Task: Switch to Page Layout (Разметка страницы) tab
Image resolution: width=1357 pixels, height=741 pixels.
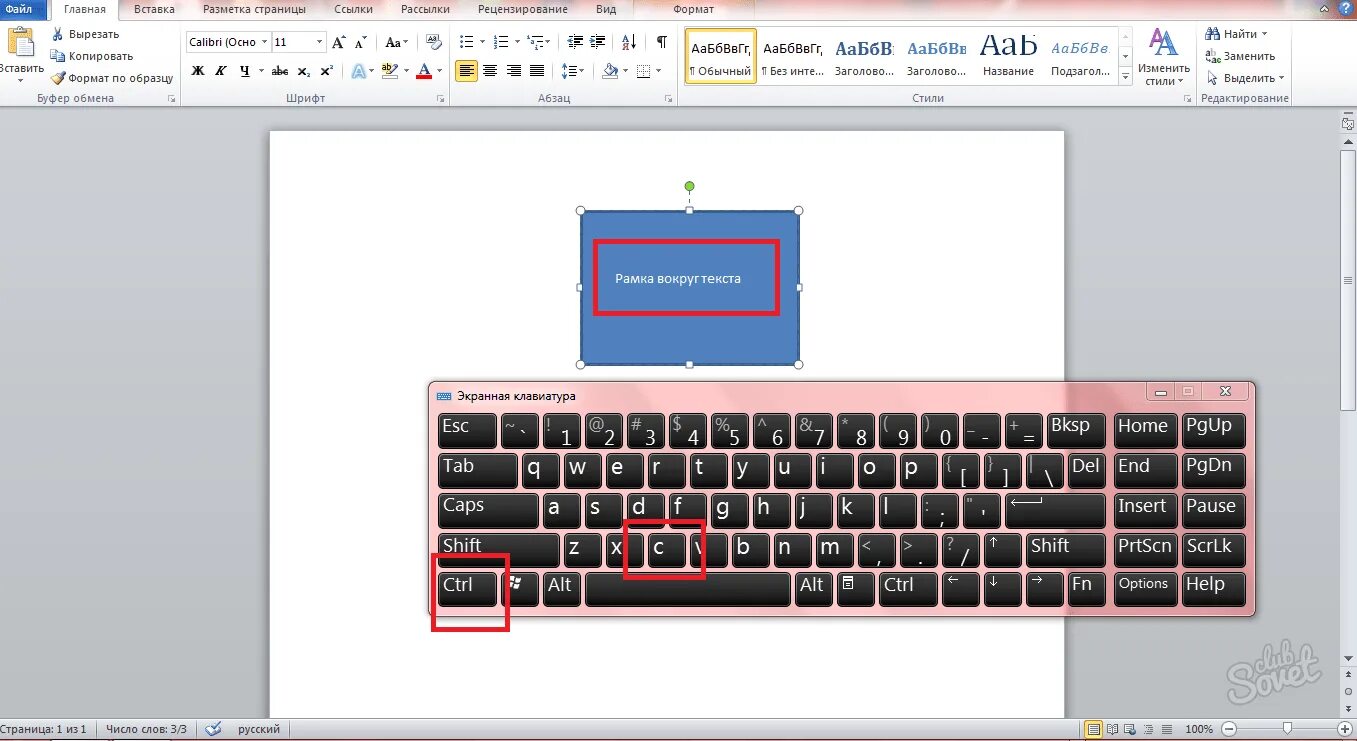Action: pyautogui.click(x=254, y=9)
